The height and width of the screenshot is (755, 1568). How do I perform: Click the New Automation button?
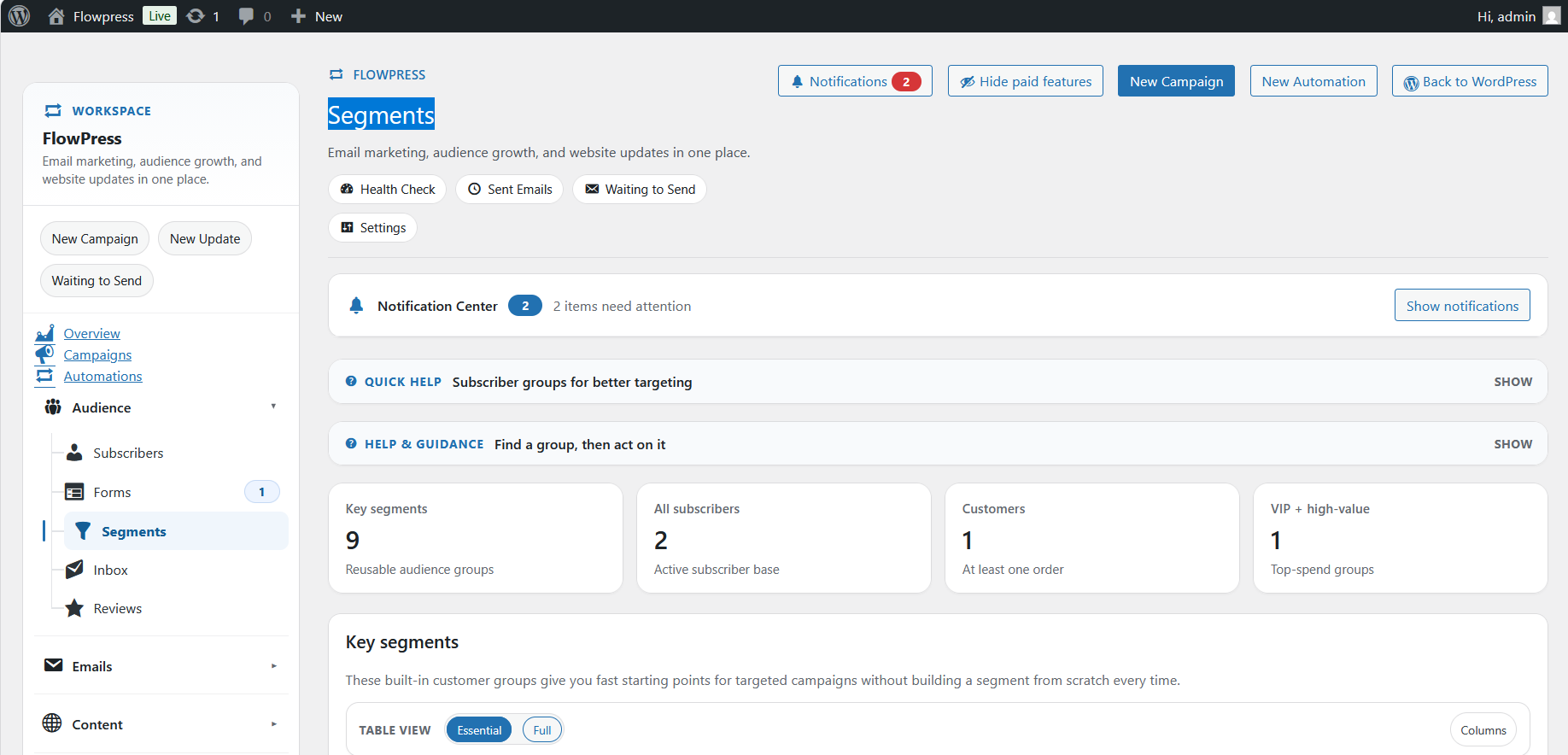pos(1313,81)
